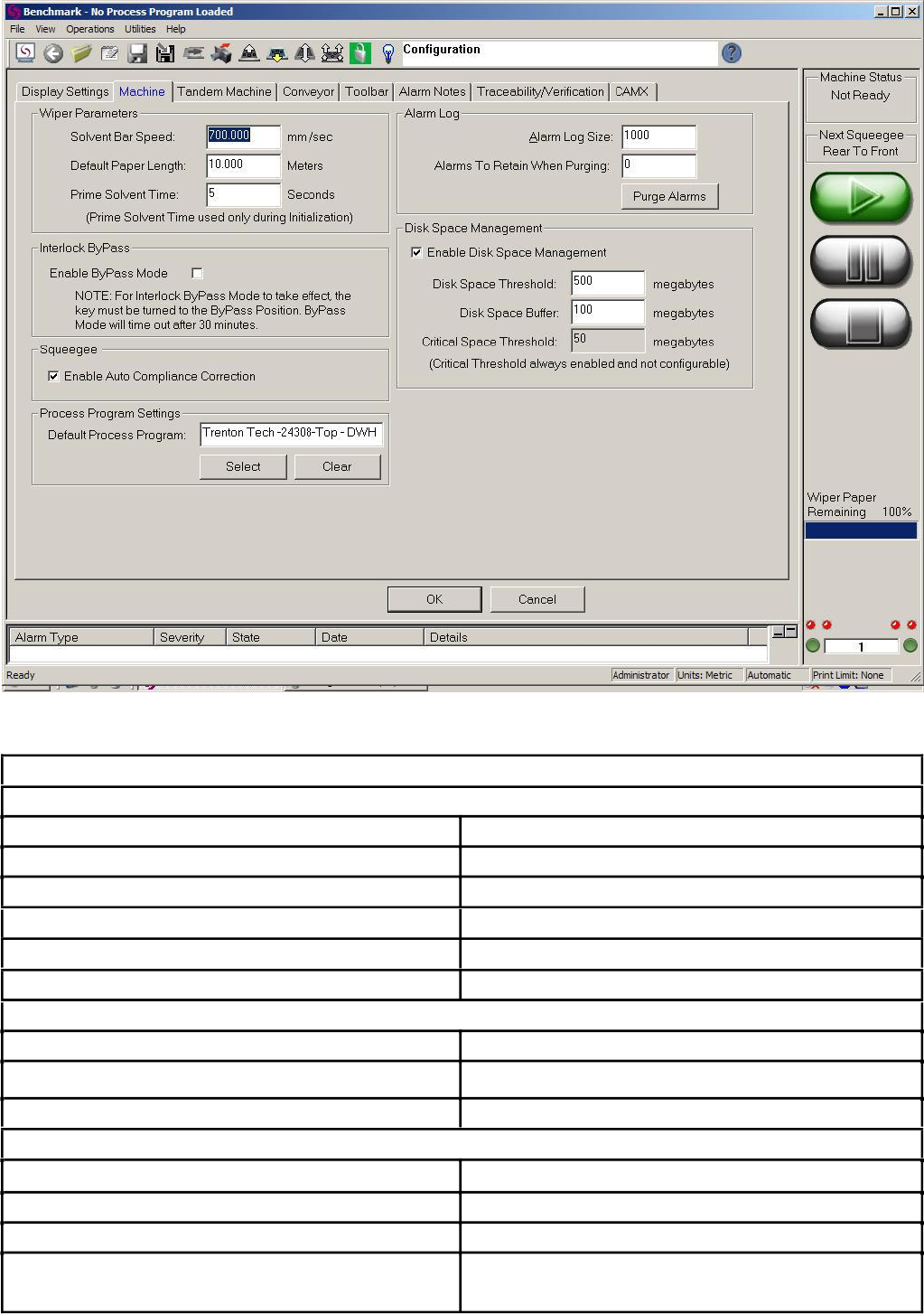The image size is (924, 1314).
Task: Click the Disk Space Threshold field
Action: 609,283
